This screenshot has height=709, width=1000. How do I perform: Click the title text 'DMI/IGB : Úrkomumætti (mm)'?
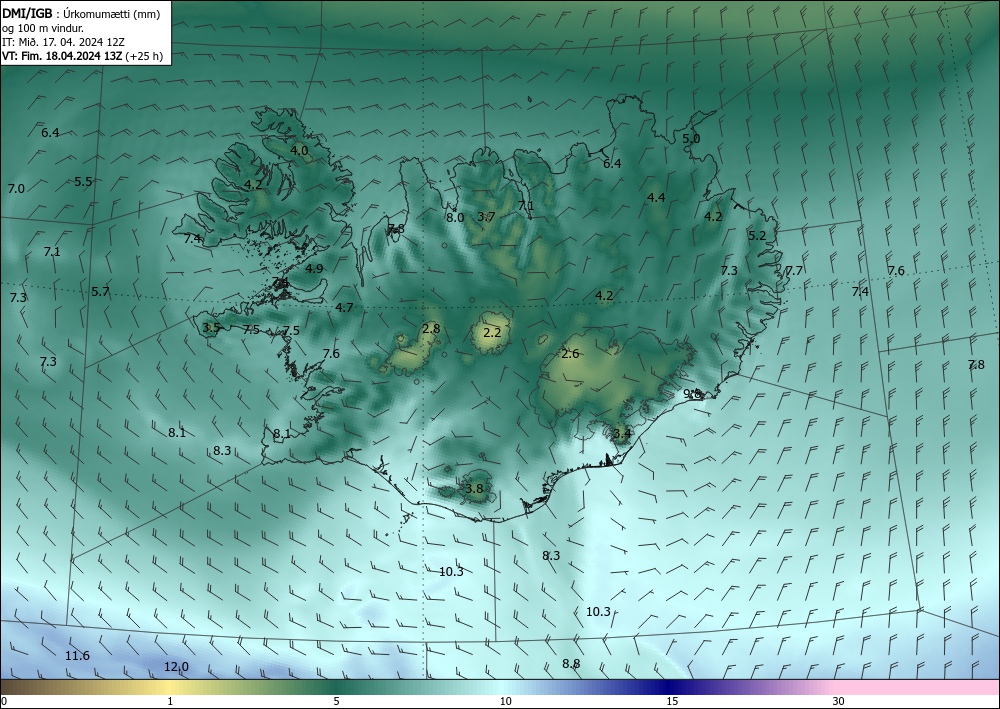[81, 13]
